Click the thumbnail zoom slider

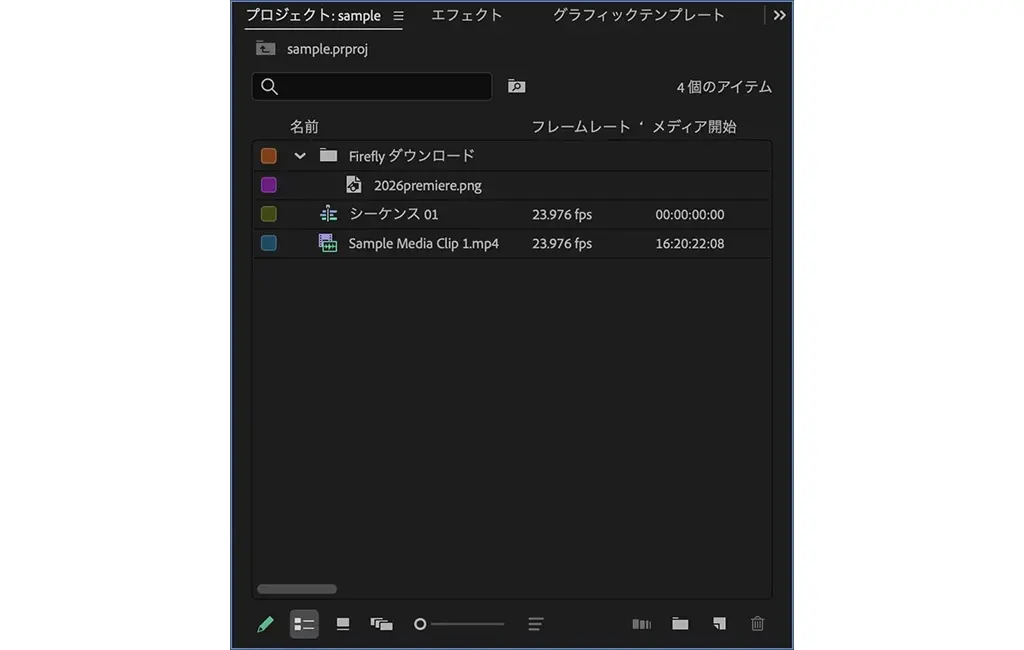click(x=460, y=624)
